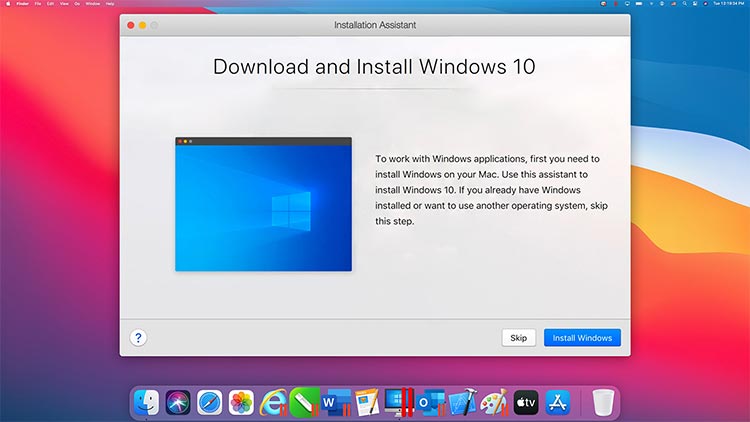Open the Finder menu

click(22, 3)
